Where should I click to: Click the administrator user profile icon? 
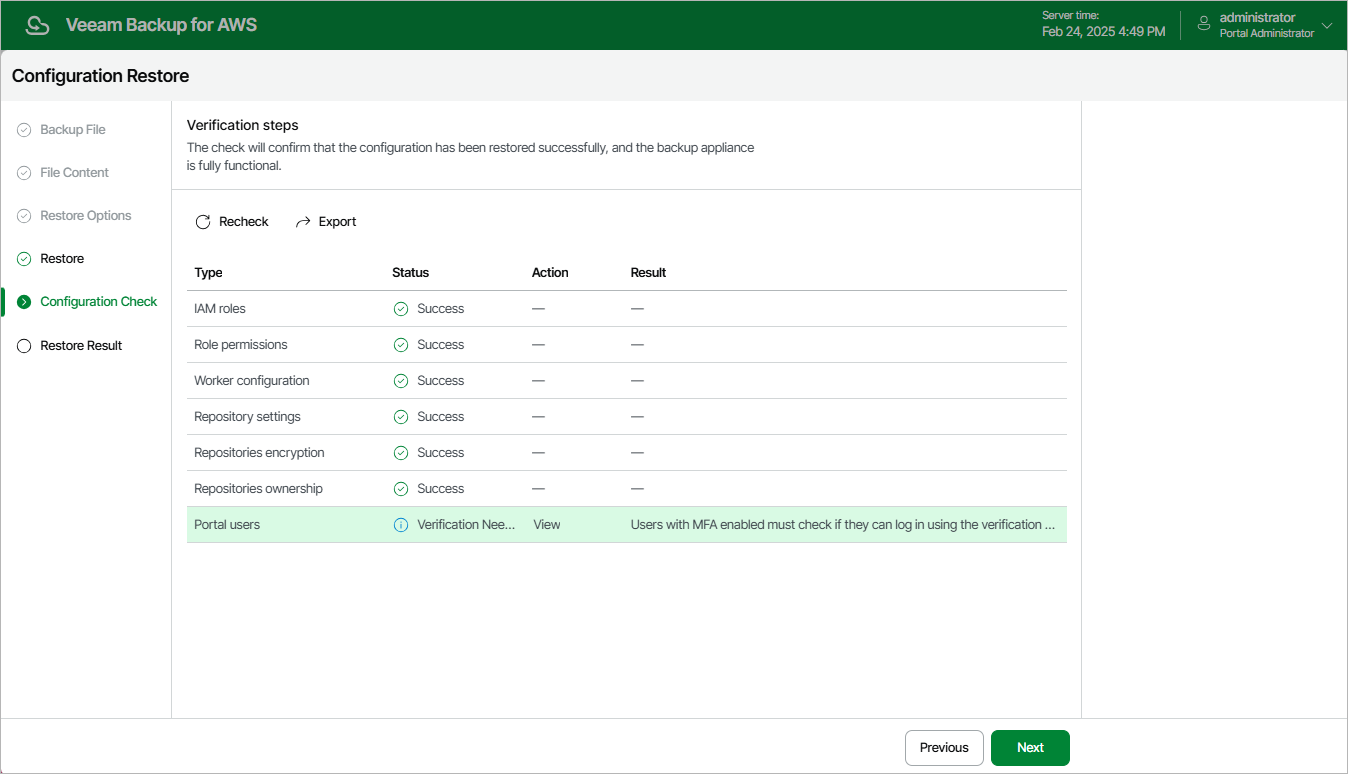point(1204,24)
